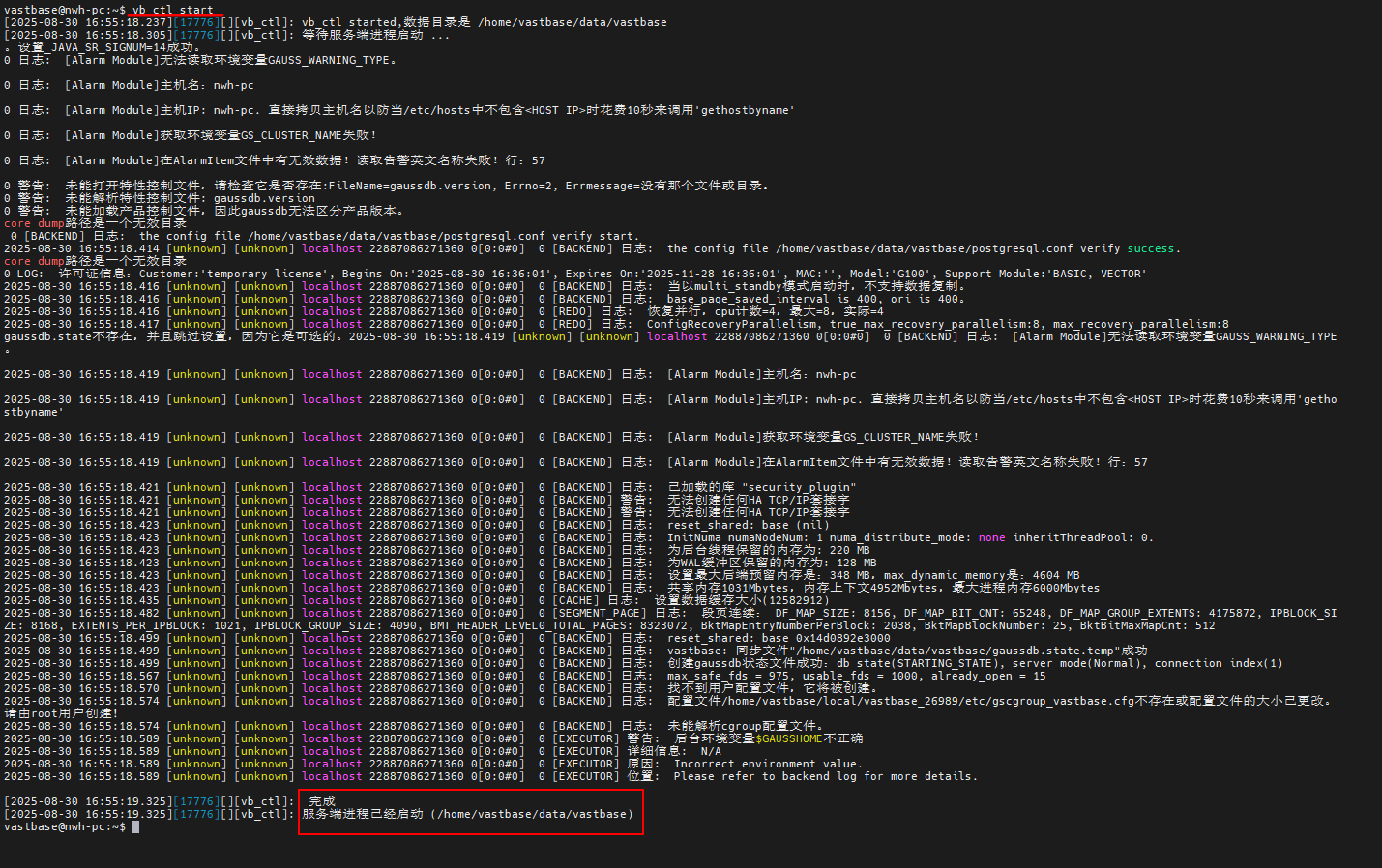
Task: Click "BktMapEntryNumberPerBlock: 2038"
Action: click(807, 625)
